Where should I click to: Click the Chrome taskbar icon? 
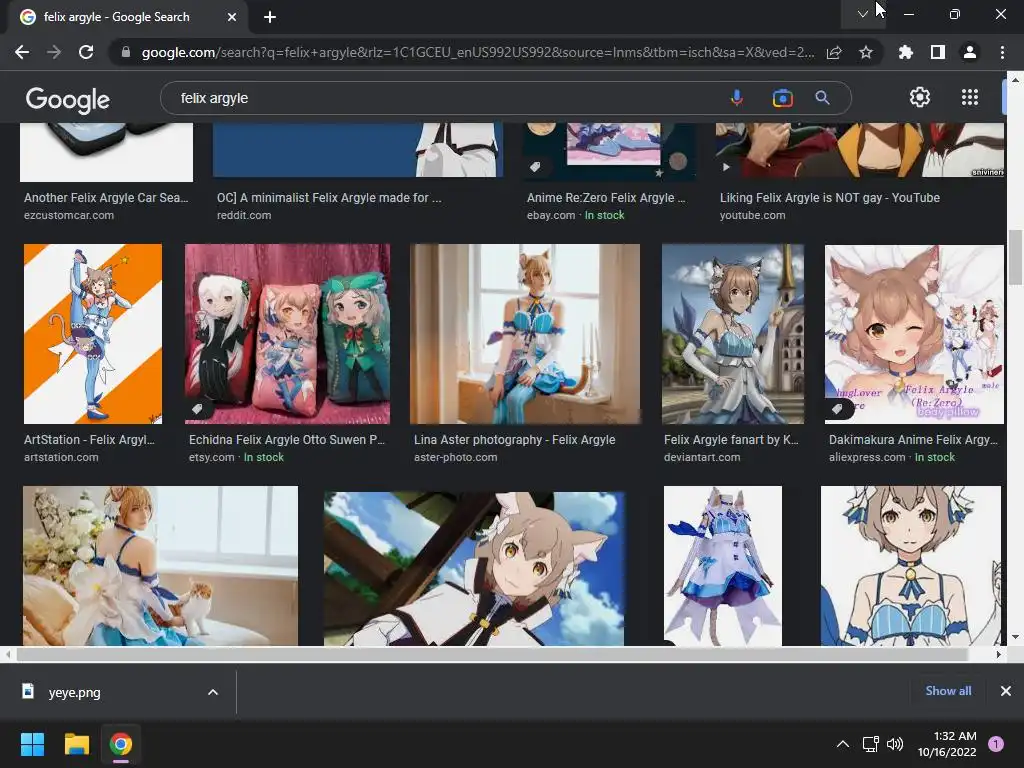tap(121, 744)
